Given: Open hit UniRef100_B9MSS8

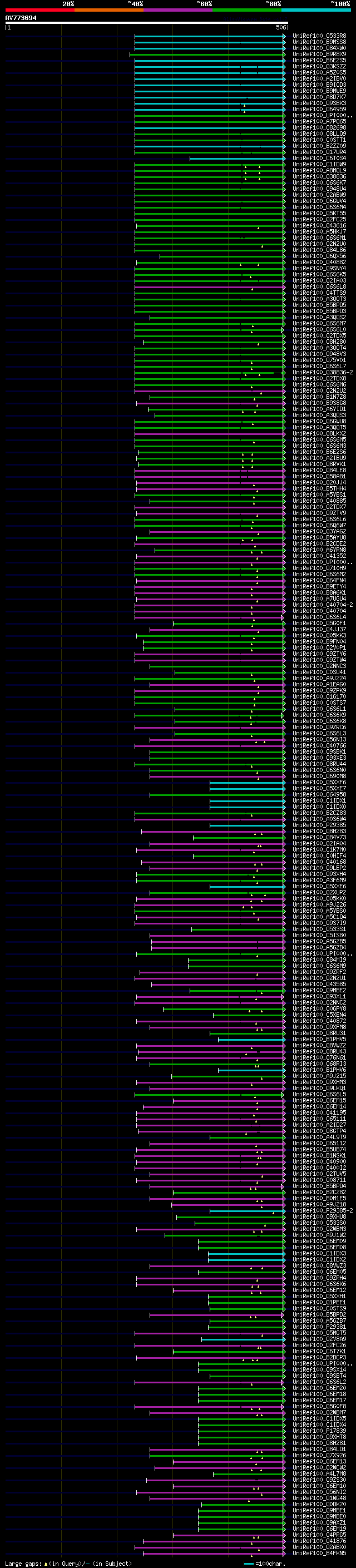Looking at the screenshot, I should coord(319,42).
